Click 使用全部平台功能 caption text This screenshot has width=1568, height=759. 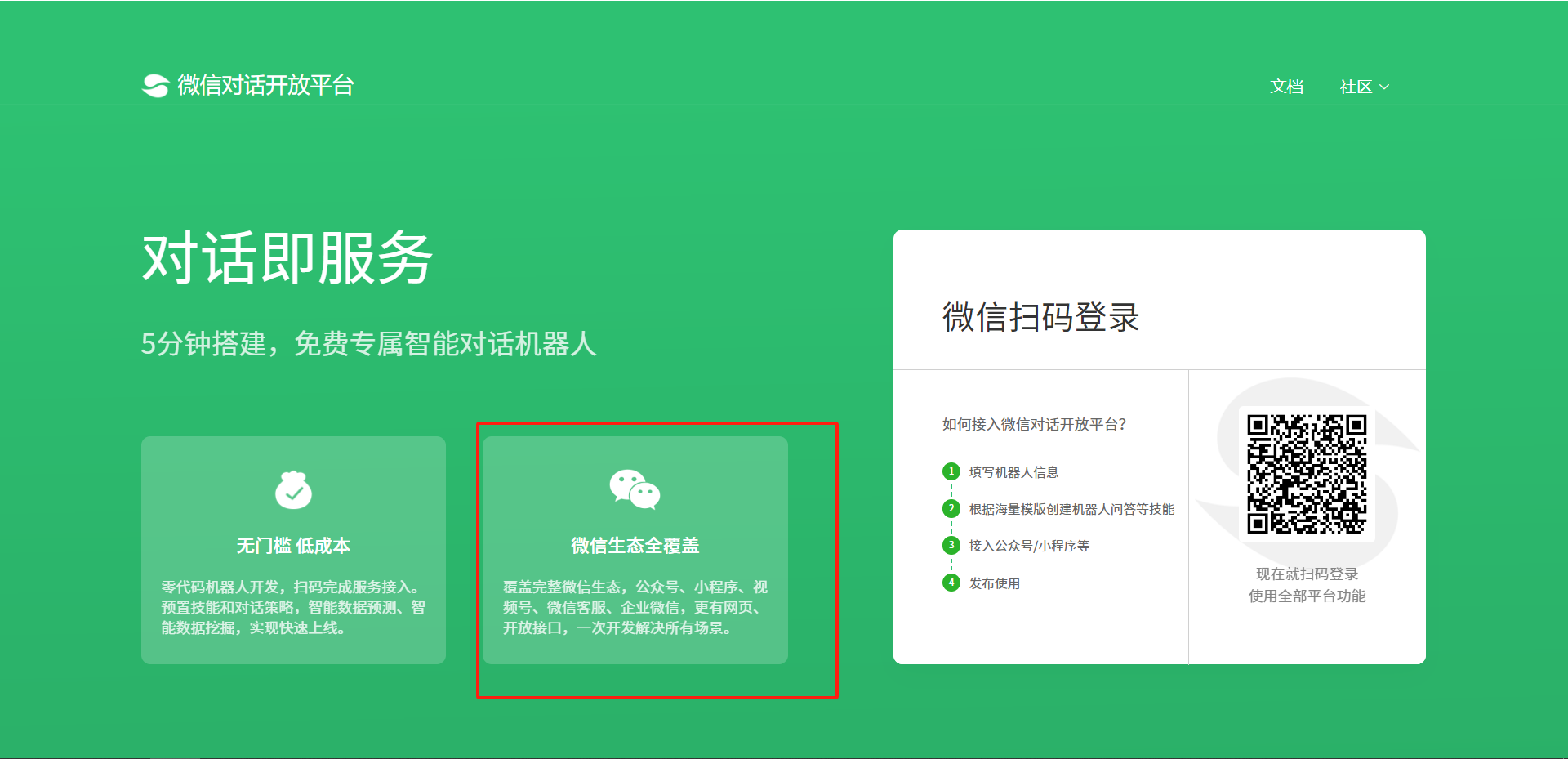1307,596
